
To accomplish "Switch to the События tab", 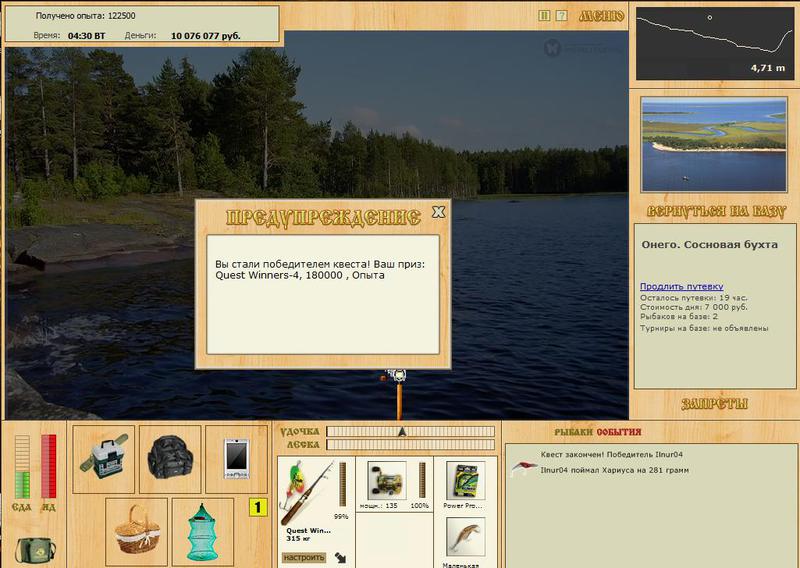I will pos(618,432).
